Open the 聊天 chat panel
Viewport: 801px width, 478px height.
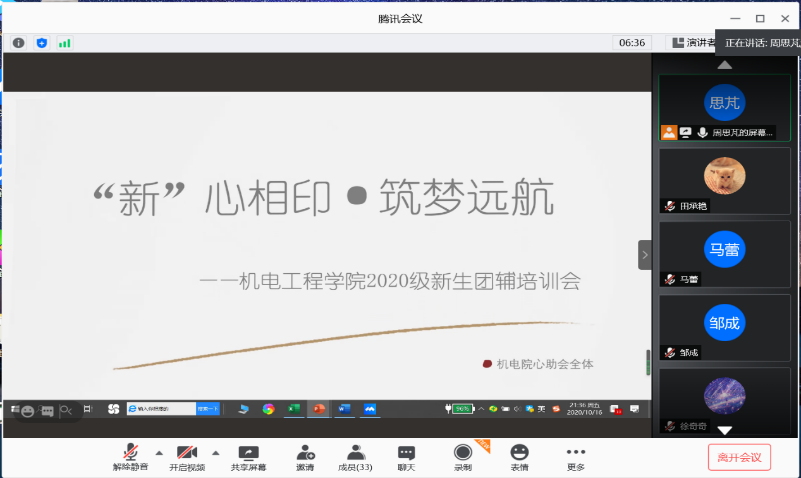click(x=406, y=457)
